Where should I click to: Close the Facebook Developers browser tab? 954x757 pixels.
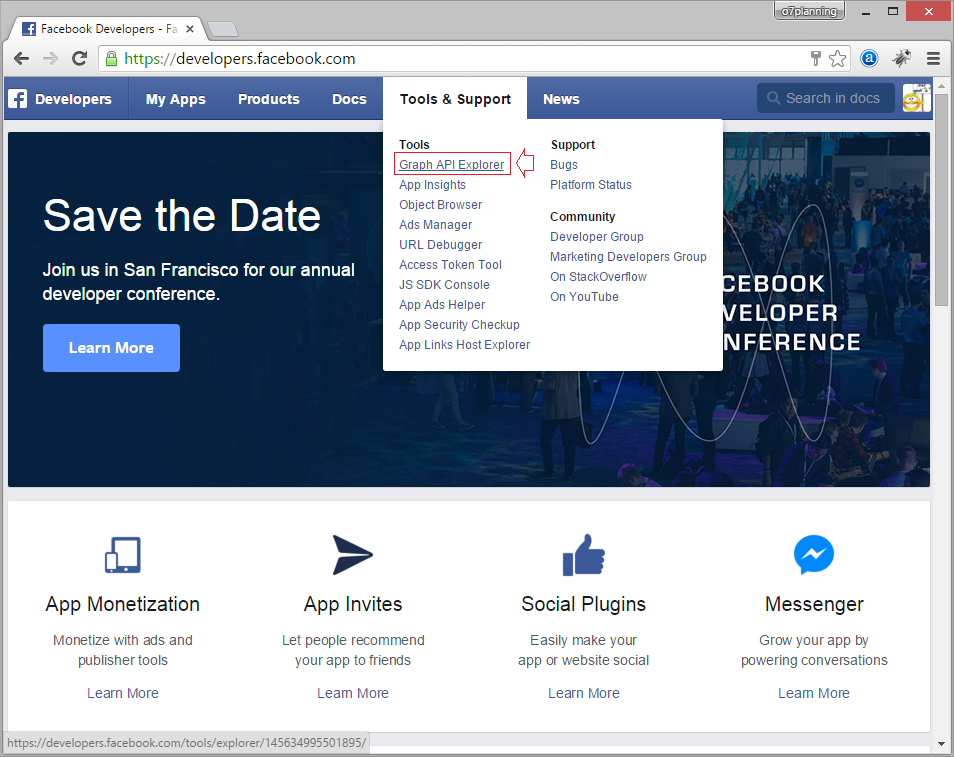[x=190, y=29]
